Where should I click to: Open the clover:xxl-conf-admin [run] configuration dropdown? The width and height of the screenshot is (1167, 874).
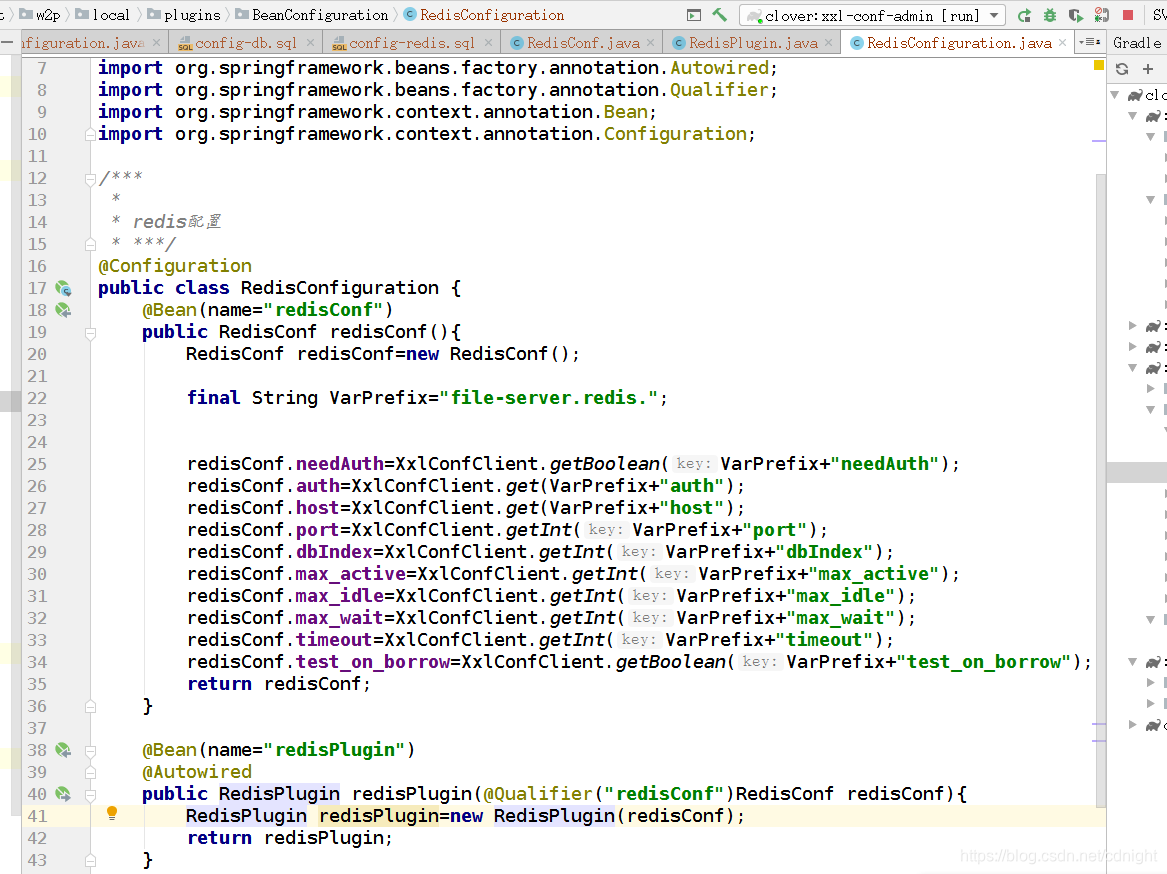click(x=872, y=15)
